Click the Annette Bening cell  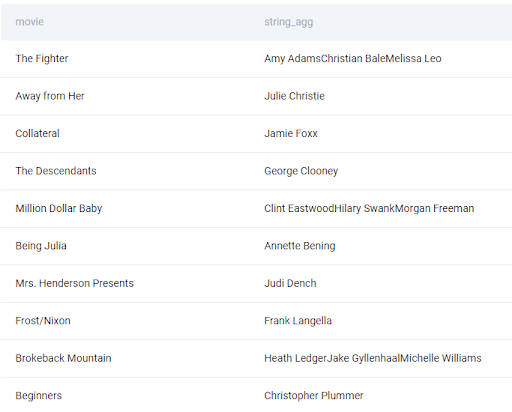300,246
